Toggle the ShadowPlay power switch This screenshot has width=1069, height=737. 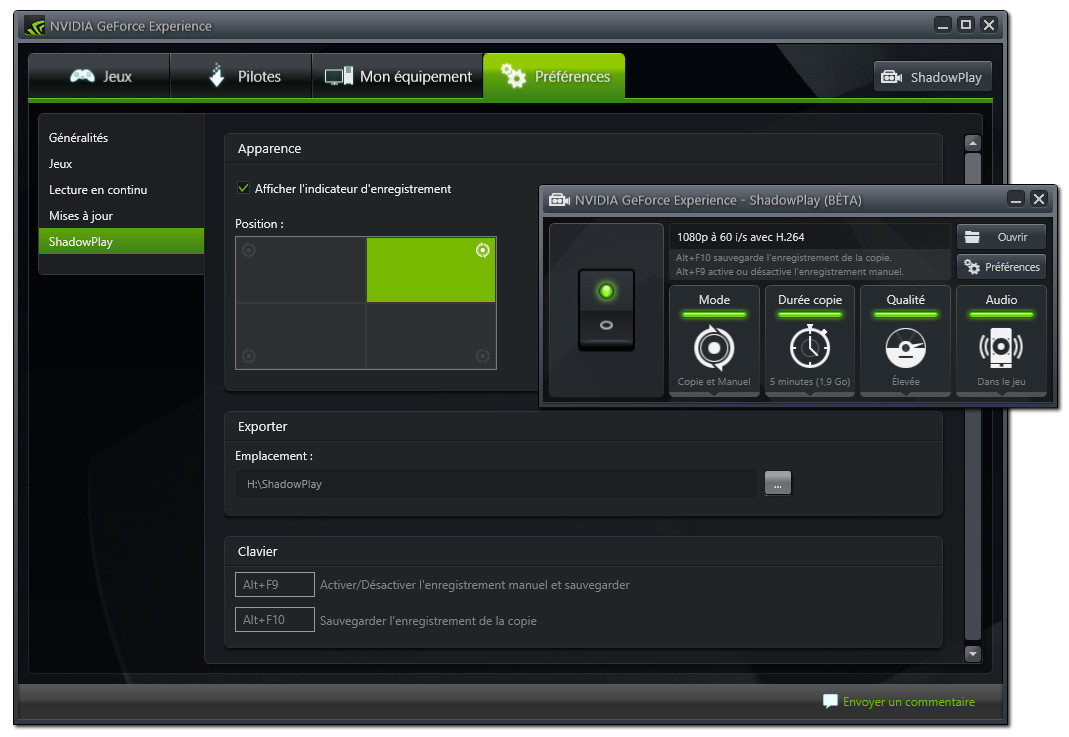(606, 310)
